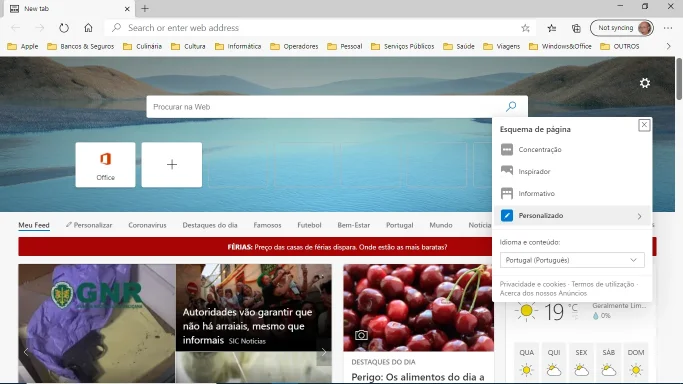
Task: Open the Apple bookmarks folder
Action: 23,46
